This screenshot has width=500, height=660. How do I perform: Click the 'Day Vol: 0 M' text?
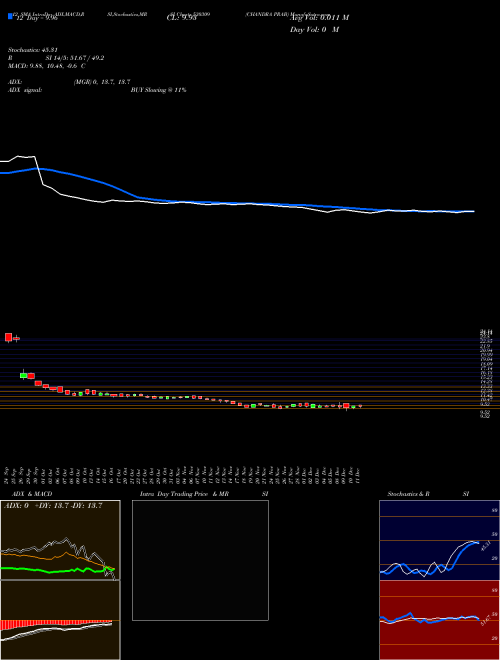pos(314,30)
